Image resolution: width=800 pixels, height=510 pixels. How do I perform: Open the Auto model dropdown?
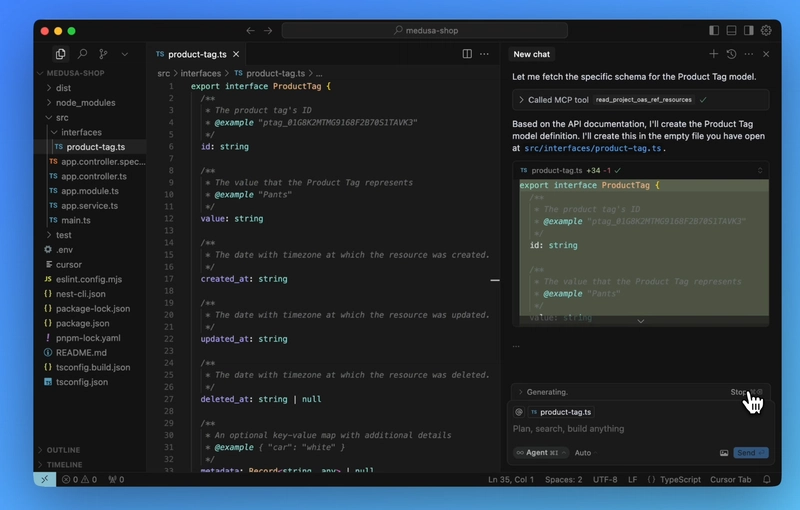[585, 452]
